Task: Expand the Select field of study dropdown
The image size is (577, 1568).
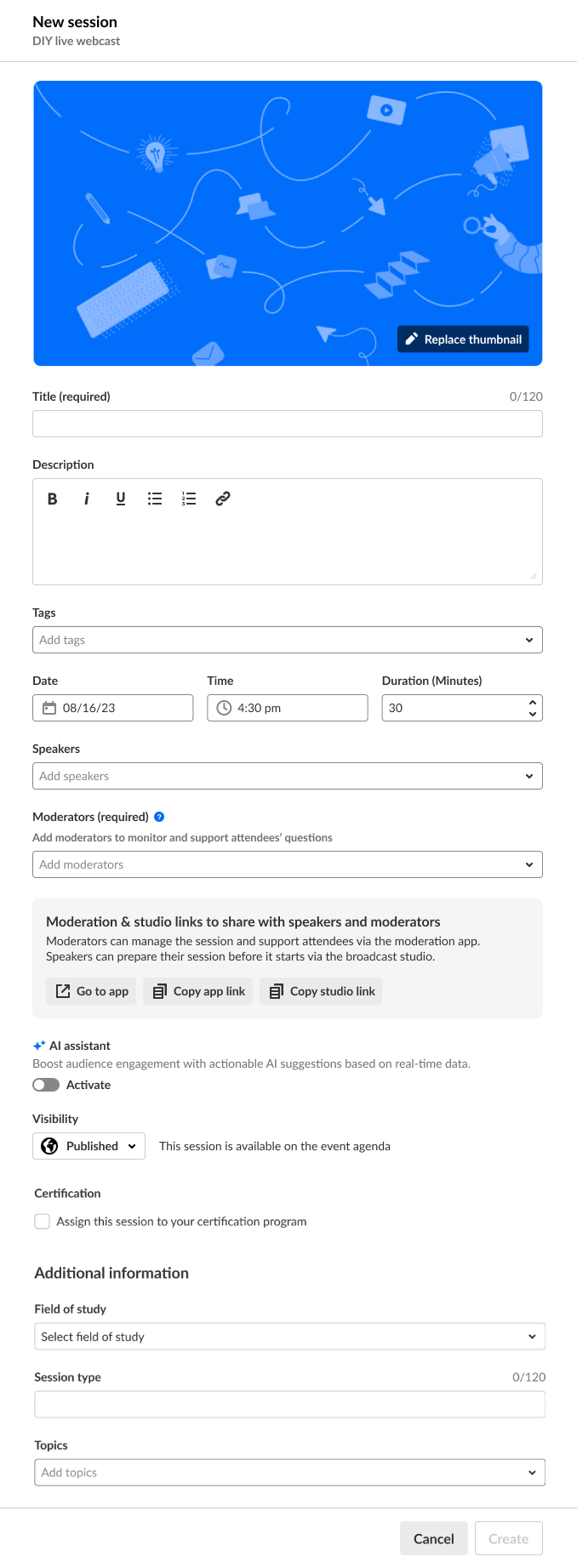Action: point(531,1337)
